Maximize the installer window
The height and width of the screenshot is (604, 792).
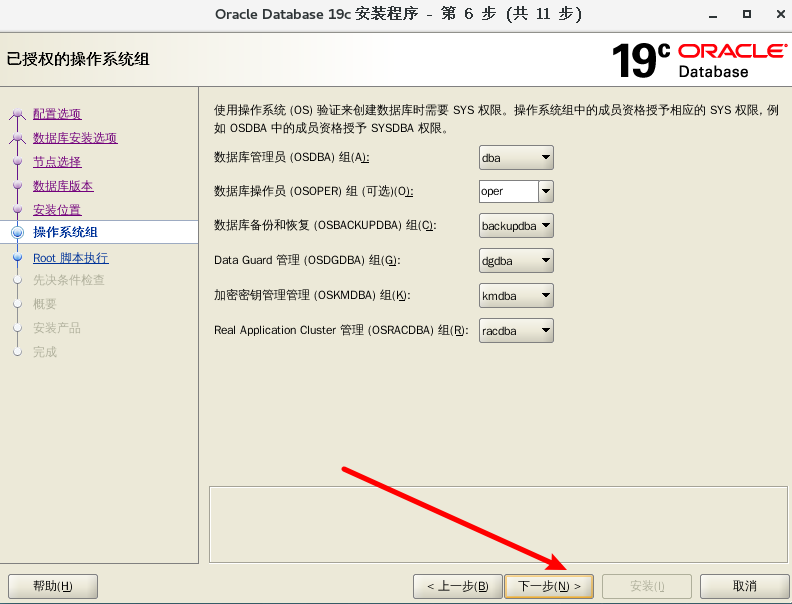click(746, 14)
